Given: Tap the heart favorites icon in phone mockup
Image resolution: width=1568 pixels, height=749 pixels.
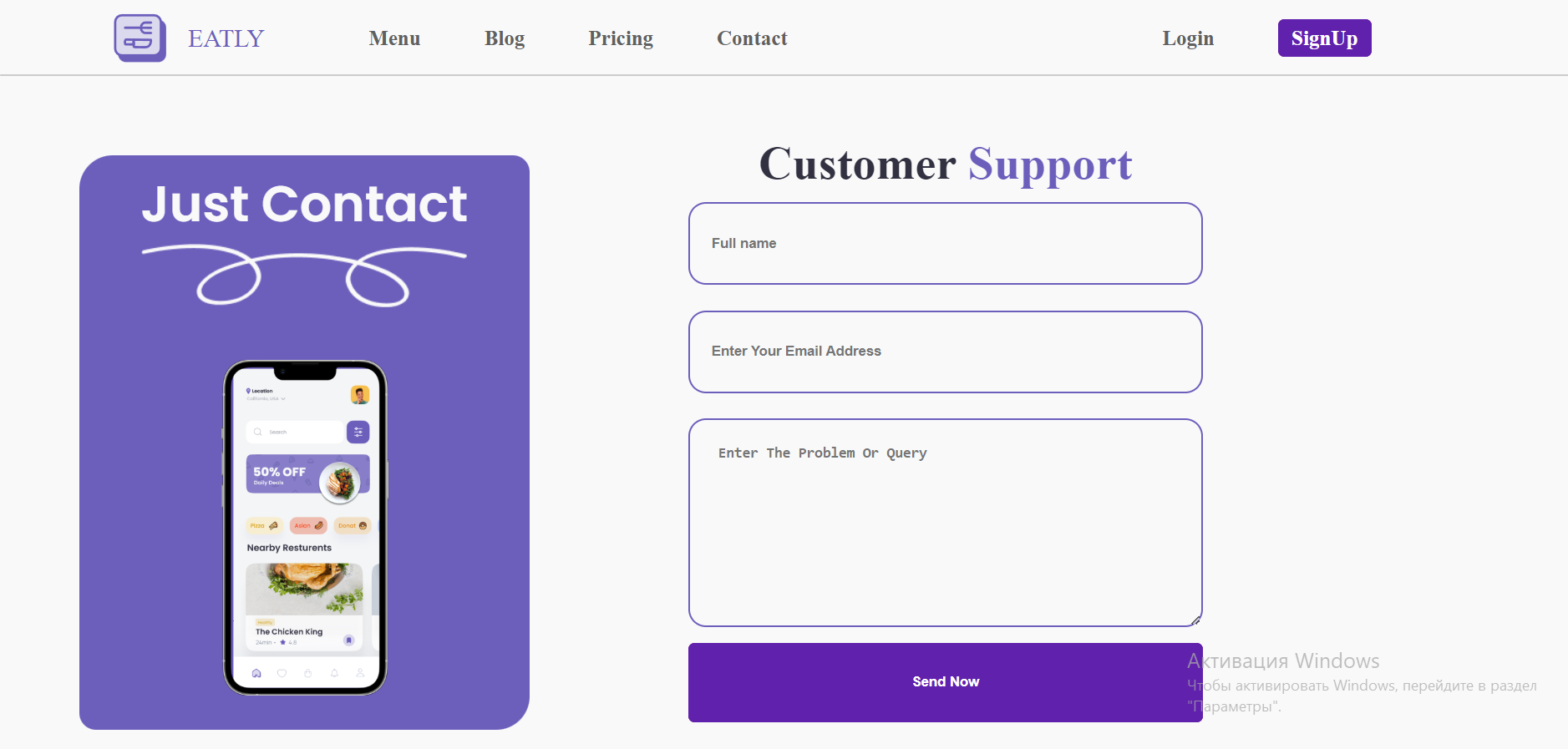Looking at the screenshot, I should [282, 673].
